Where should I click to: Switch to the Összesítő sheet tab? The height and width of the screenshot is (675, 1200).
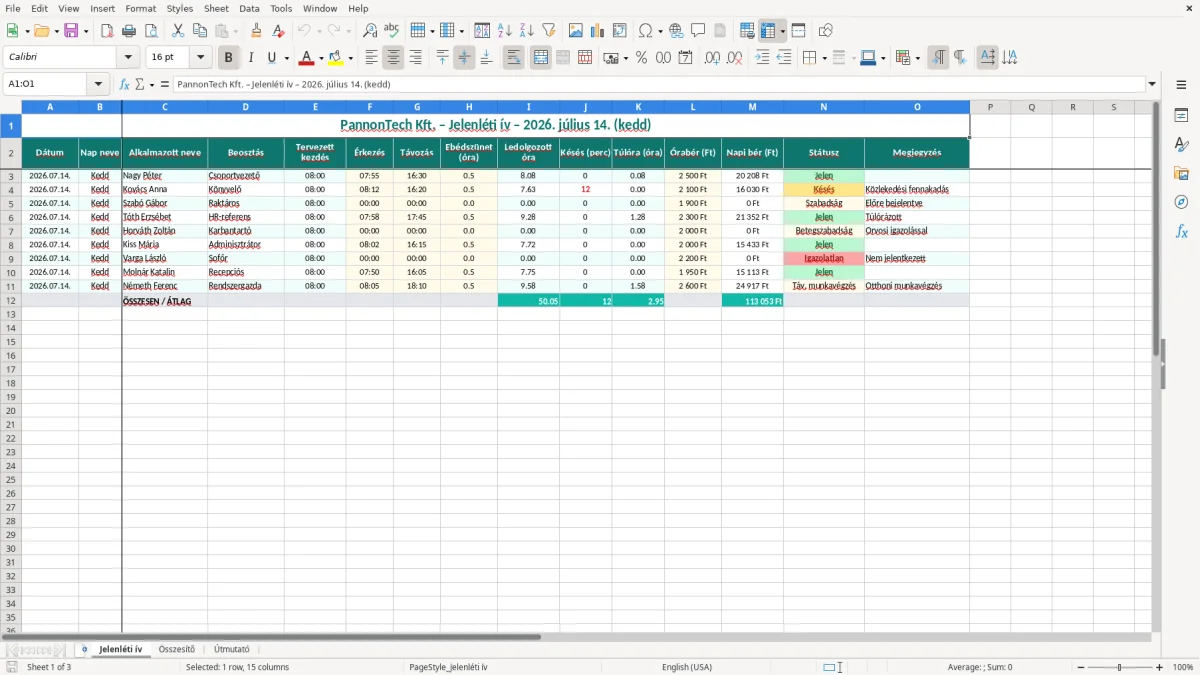pos(177,649)
